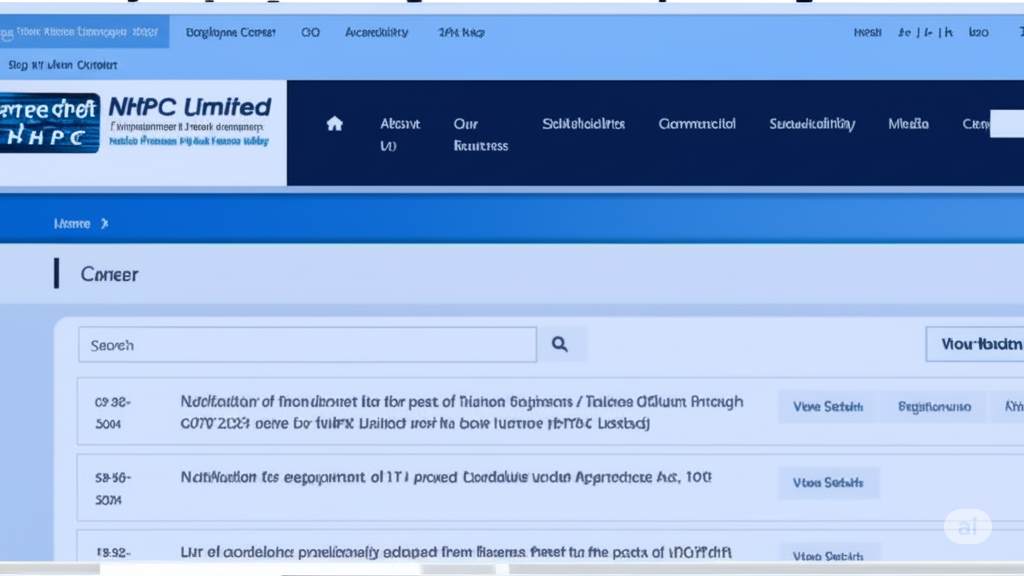This screenshot has width=1024, height=576.
Task: Click the Skip to Main Content link
Action: click(63, 65)
